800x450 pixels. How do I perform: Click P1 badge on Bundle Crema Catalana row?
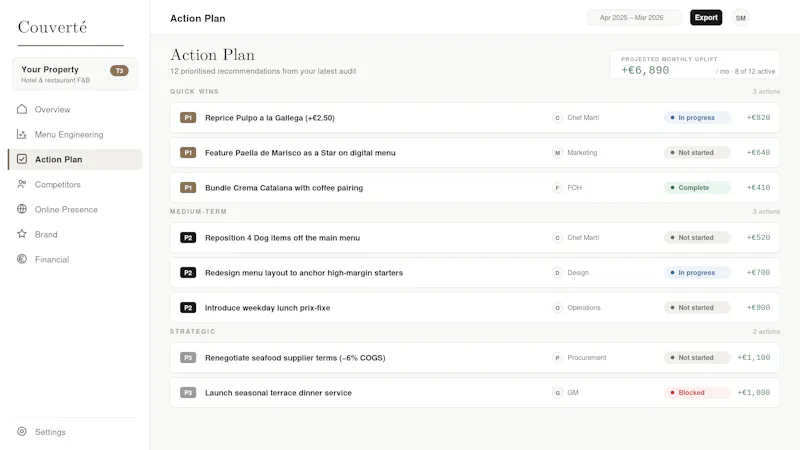(188, 188)
